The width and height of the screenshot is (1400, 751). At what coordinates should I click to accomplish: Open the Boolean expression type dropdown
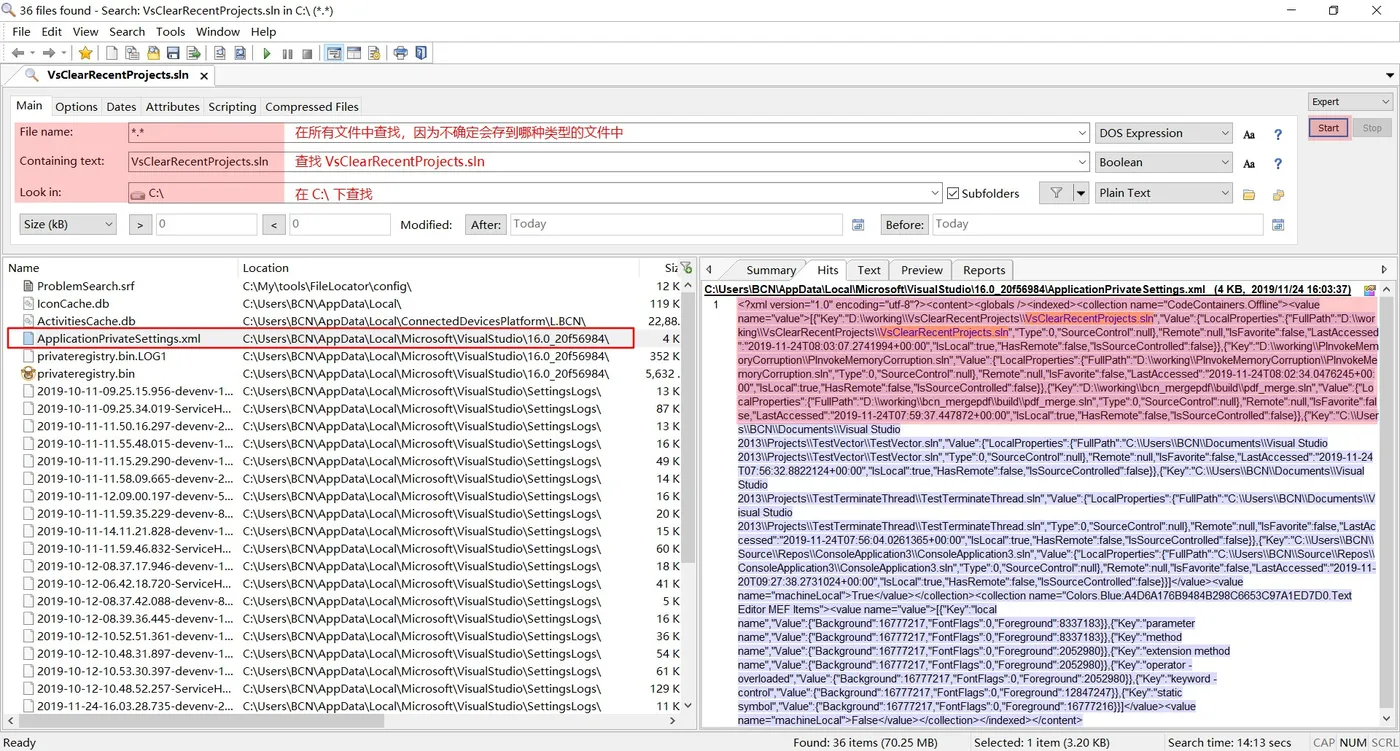(1164, 162)
